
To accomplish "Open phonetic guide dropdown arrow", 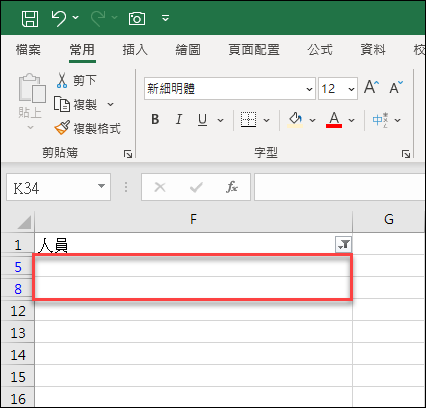I will tap(397, 120).
